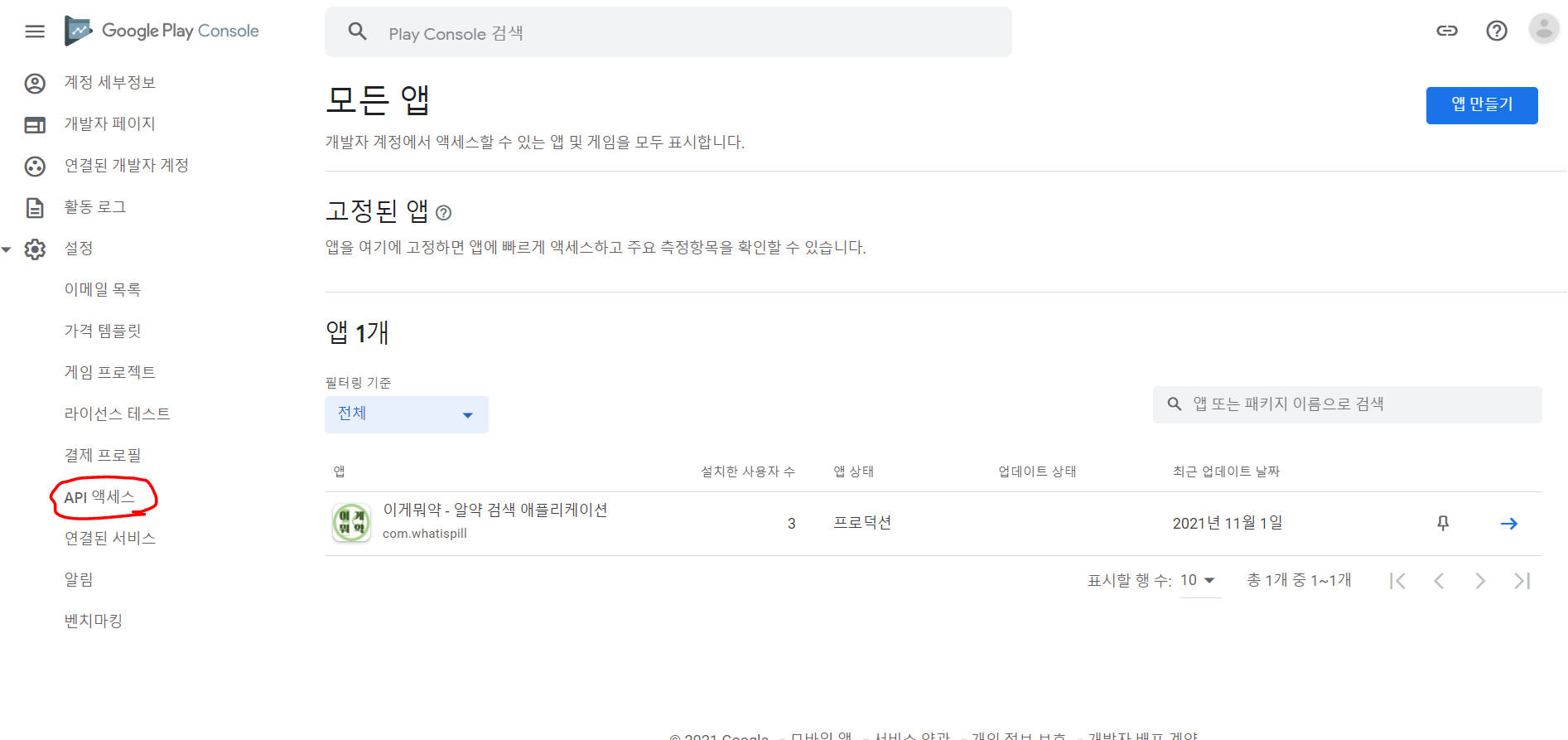1568x740 pixels.
Task: Click the date 2021년 11월 1일
Action: [x=1228, y=523]
